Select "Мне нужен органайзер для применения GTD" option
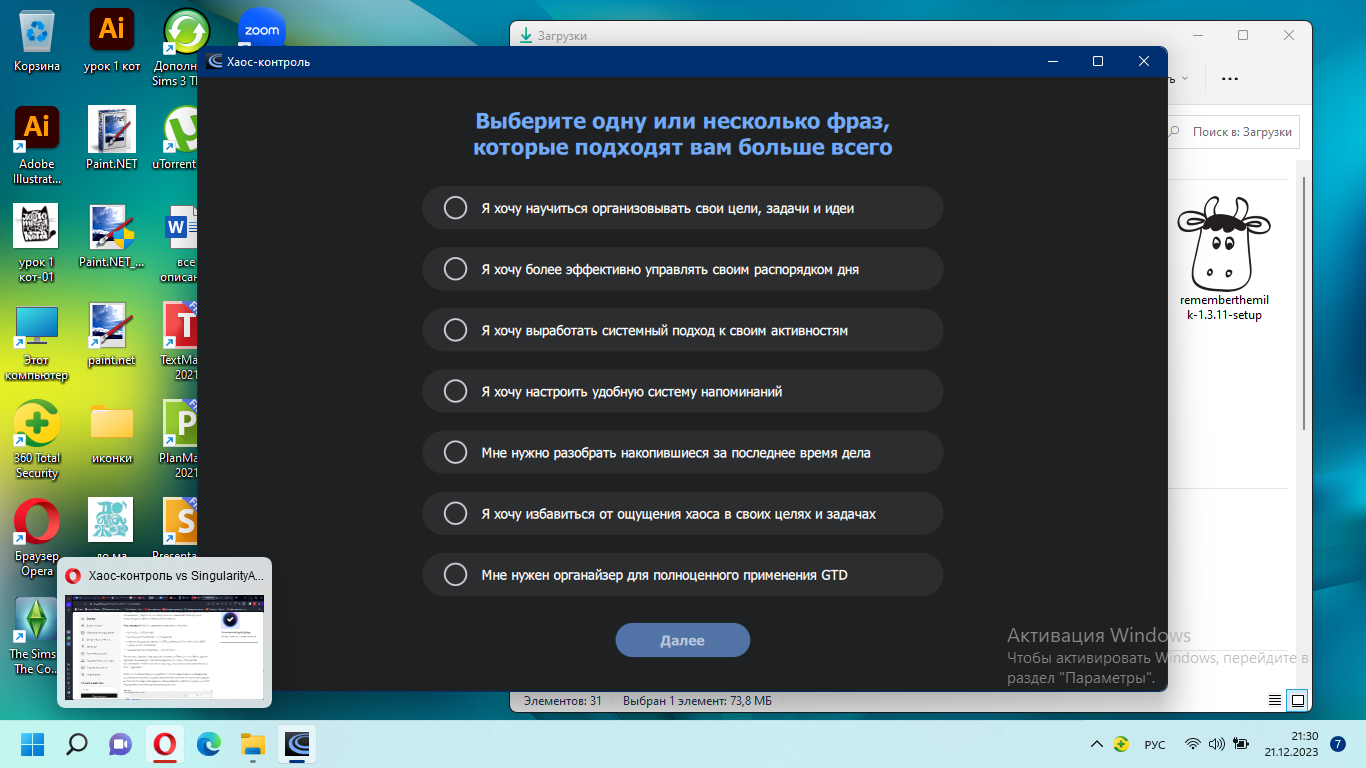The height and width of the screenshot is (768, 1366). 455,574
